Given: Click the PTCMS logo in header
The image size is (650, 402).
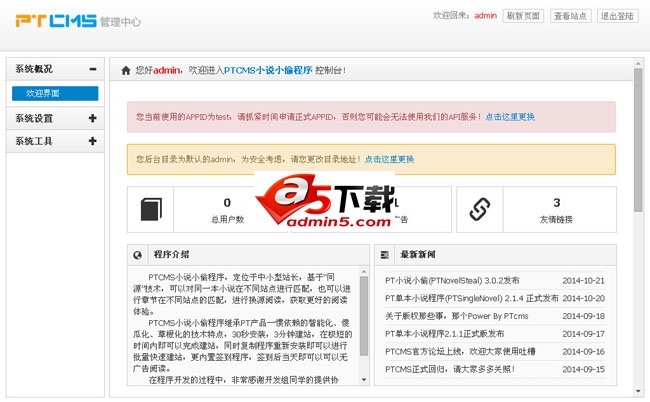Looking at the screenshot, I should tap(56, 21).
